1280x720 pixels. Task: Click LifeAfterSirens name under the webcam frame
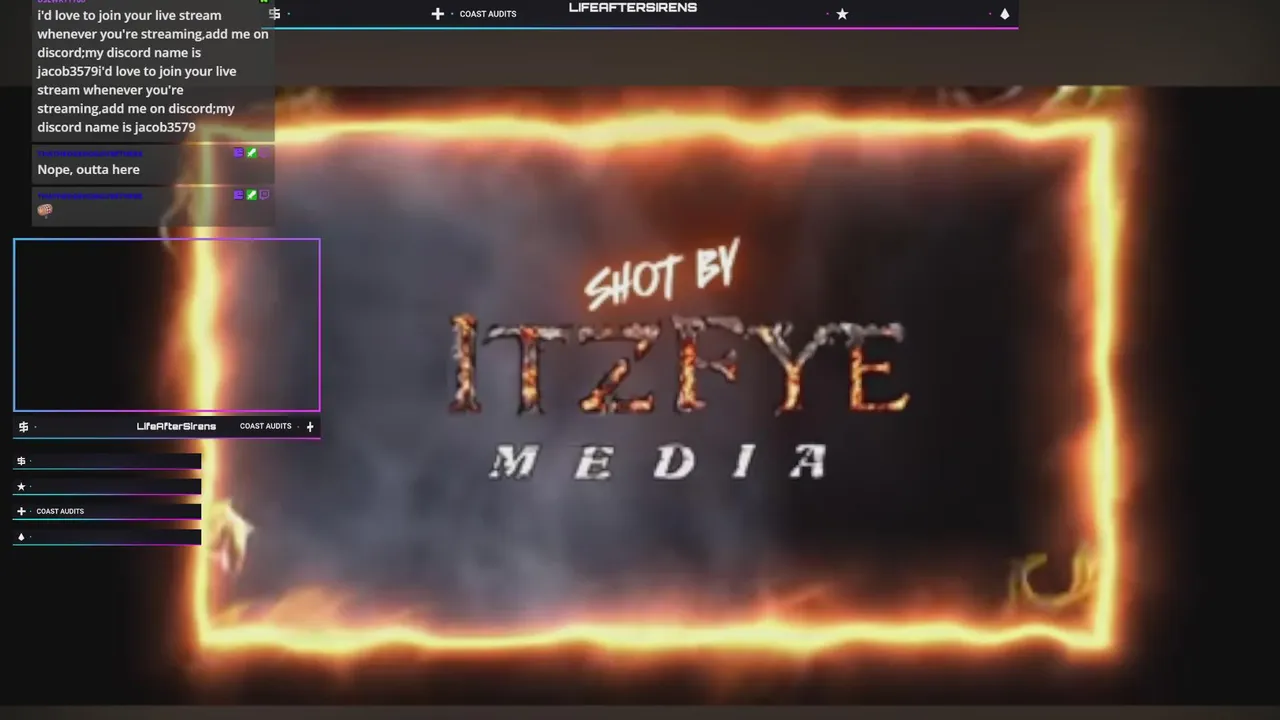[176, 427]
